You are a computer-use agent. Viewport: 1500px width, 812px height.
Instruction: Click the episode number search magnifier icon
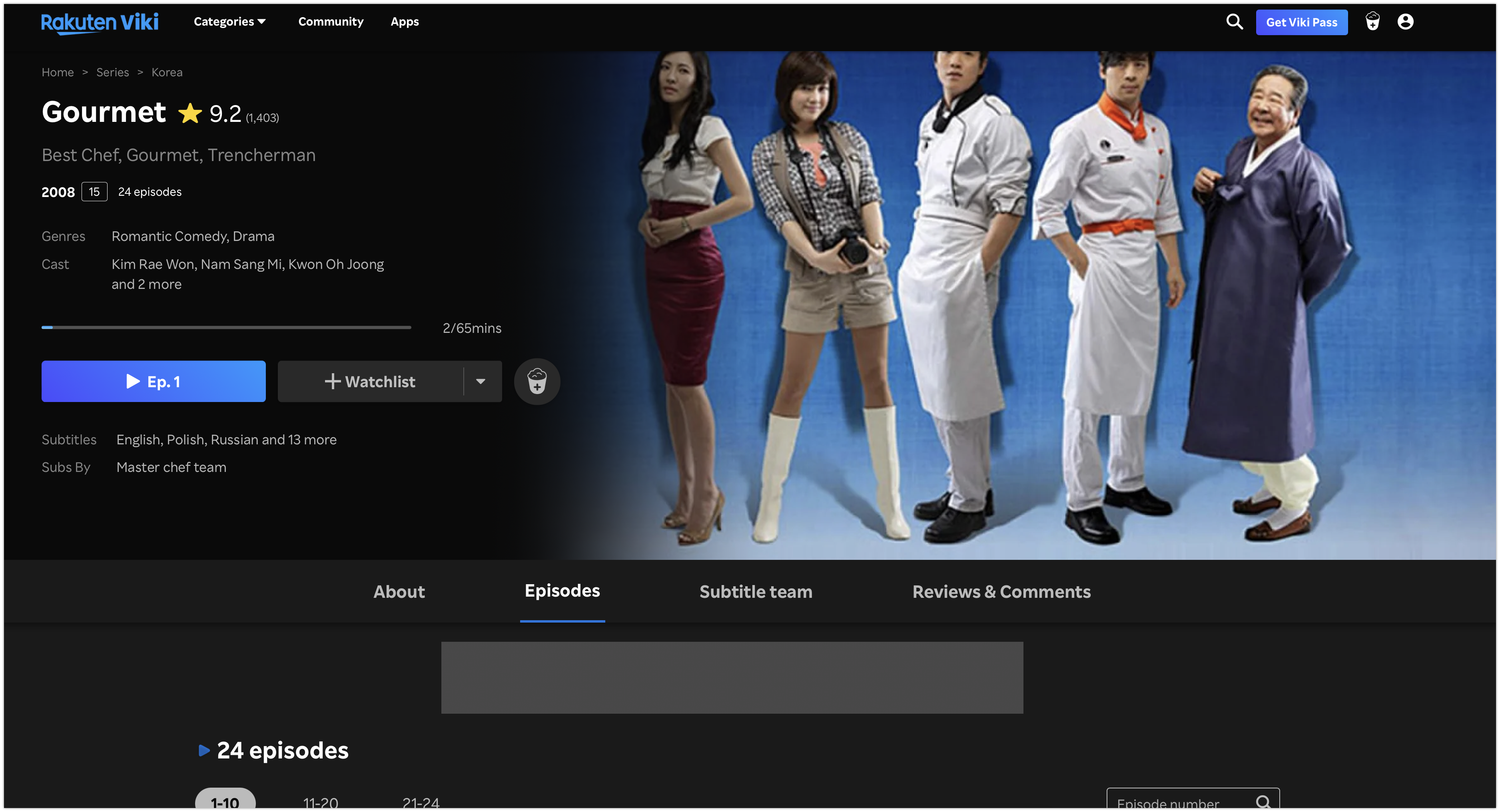pyautogui.click(x=1263, y=802)
